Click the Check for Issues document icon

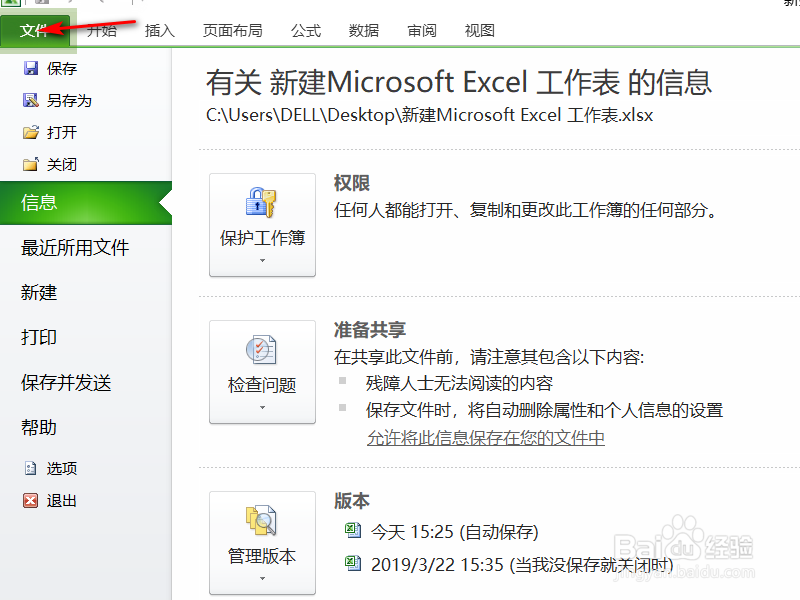tap(261, 349)
